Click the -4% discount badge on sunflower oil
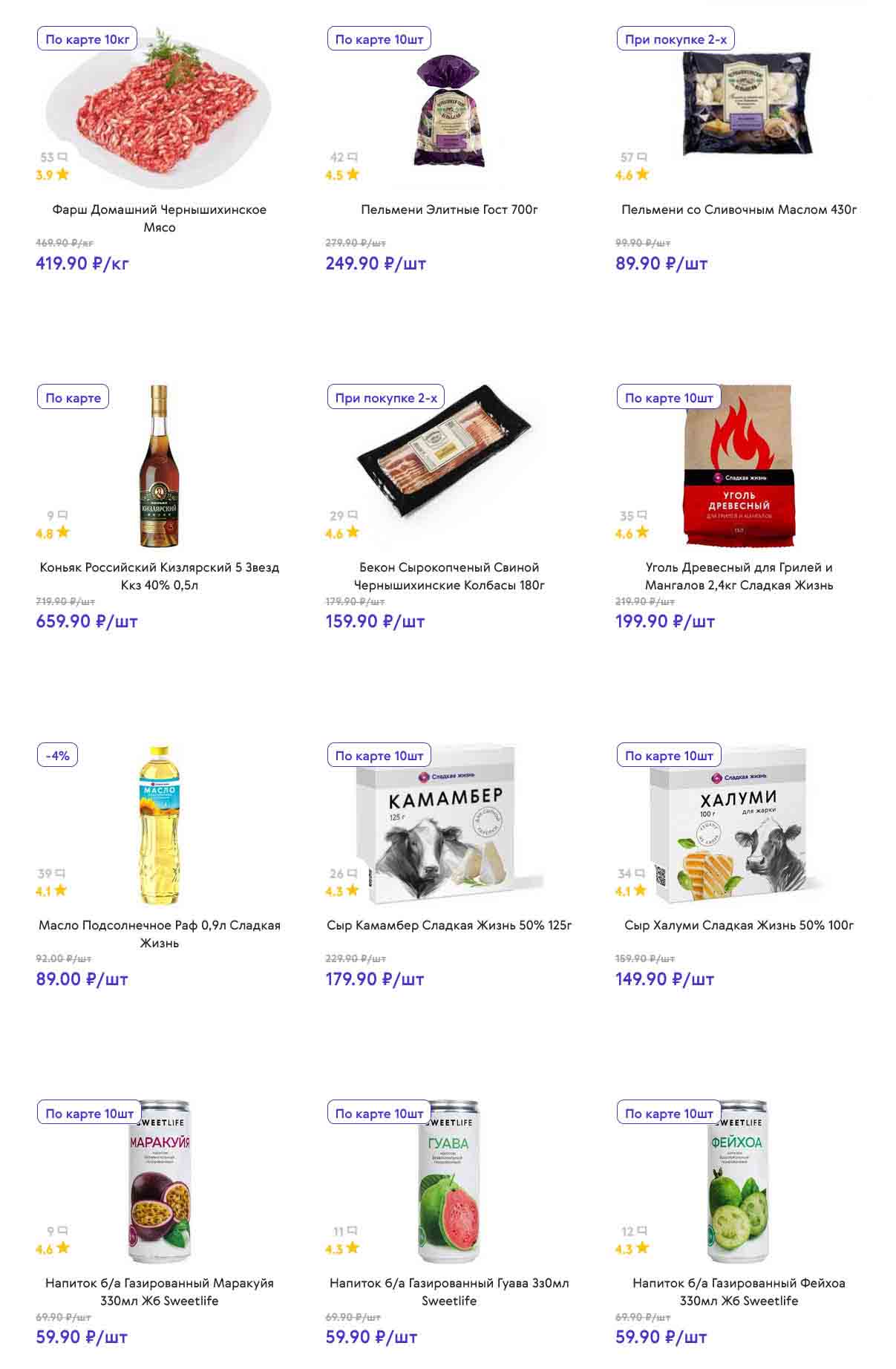This screenshot has width=896, height=1369. tap(58, 756)
